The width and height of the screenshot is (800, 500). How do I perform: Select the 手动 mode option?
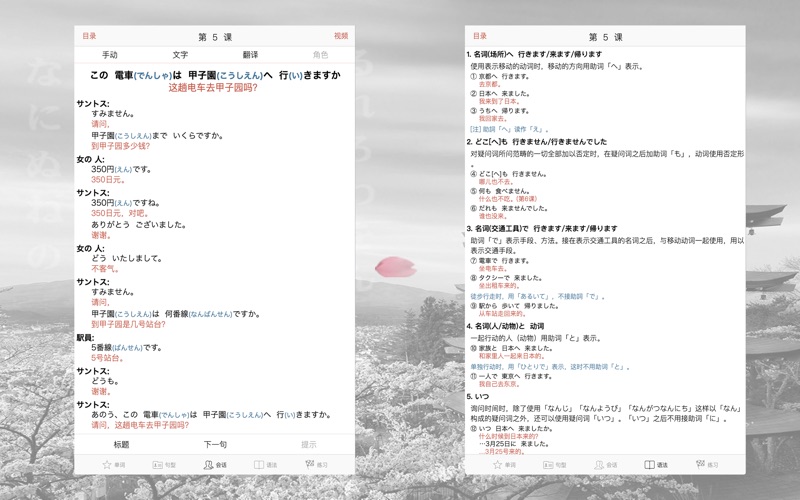(x=110, y=55)
